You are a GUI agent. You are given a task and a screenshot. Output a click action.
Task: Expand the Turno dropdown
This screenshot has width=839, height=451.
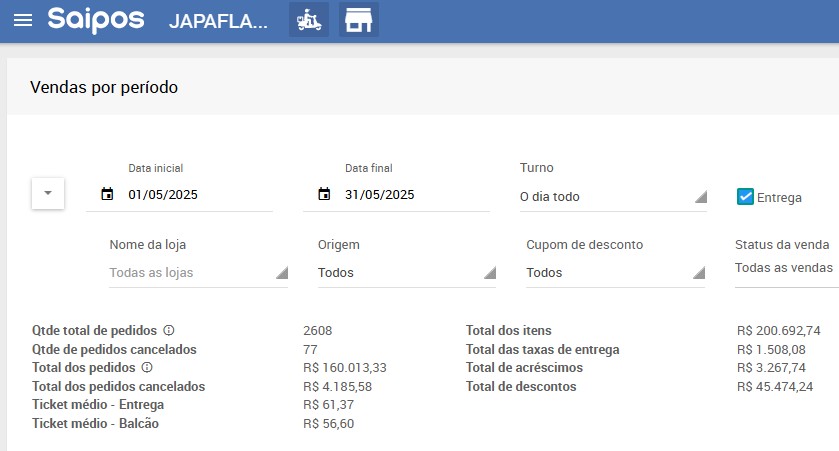(613, 197)
